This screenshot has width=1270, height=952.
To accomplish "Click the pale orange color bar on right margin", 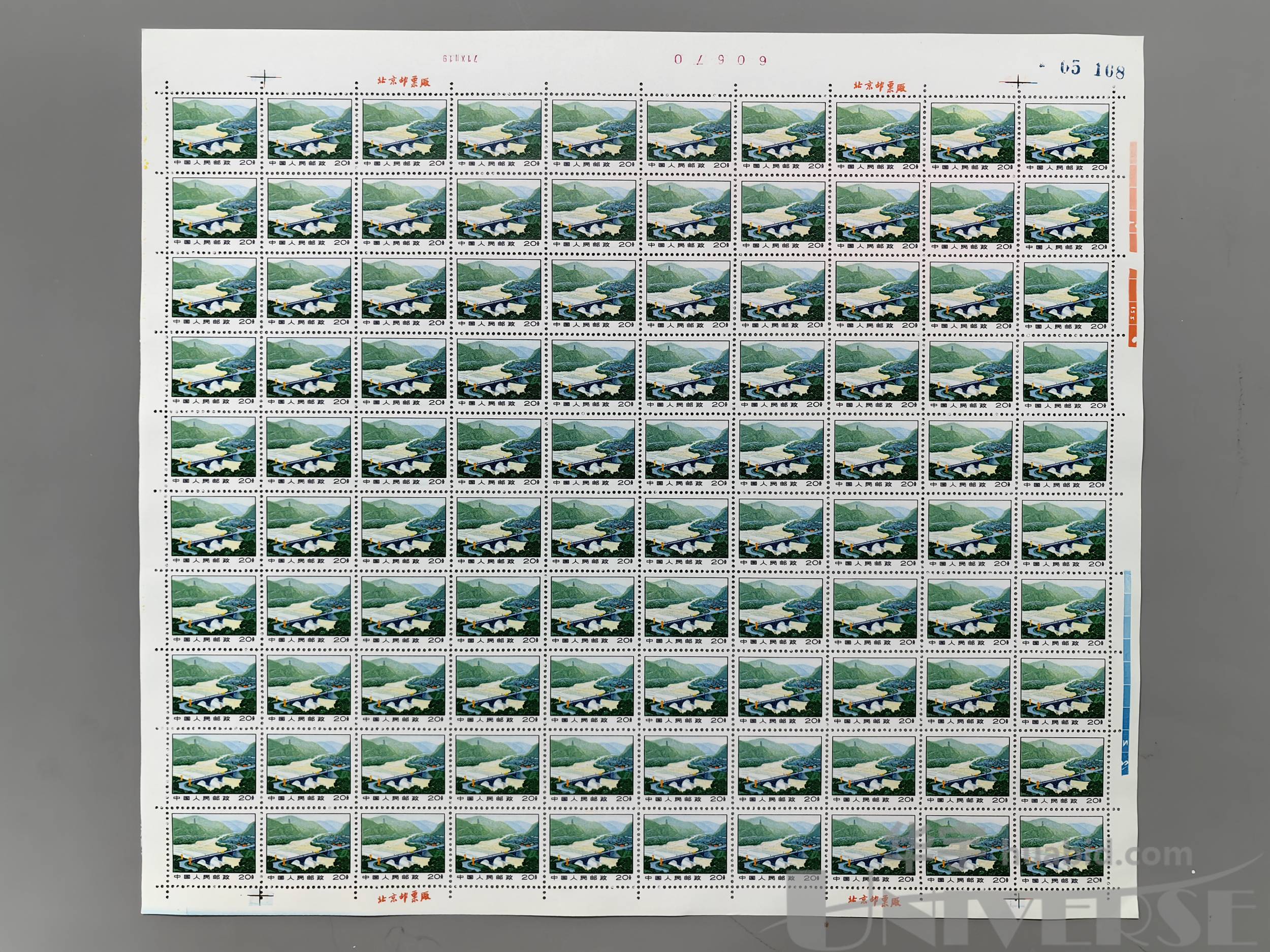I will click(x=1133, y=197).
